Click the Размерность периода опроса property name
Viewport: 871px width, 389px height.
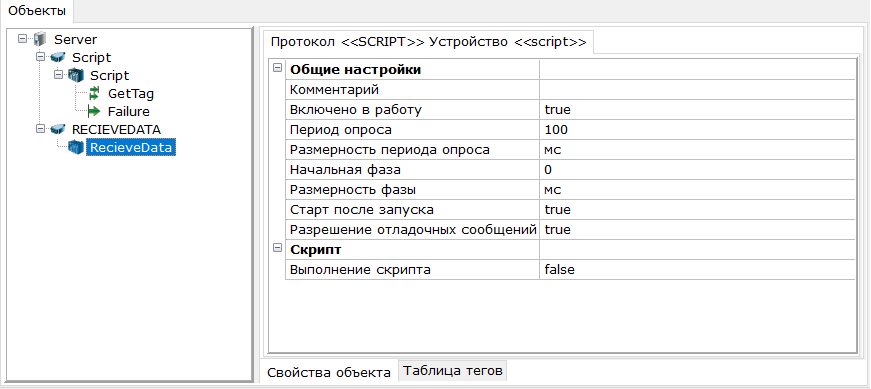(x=390, y=149)
